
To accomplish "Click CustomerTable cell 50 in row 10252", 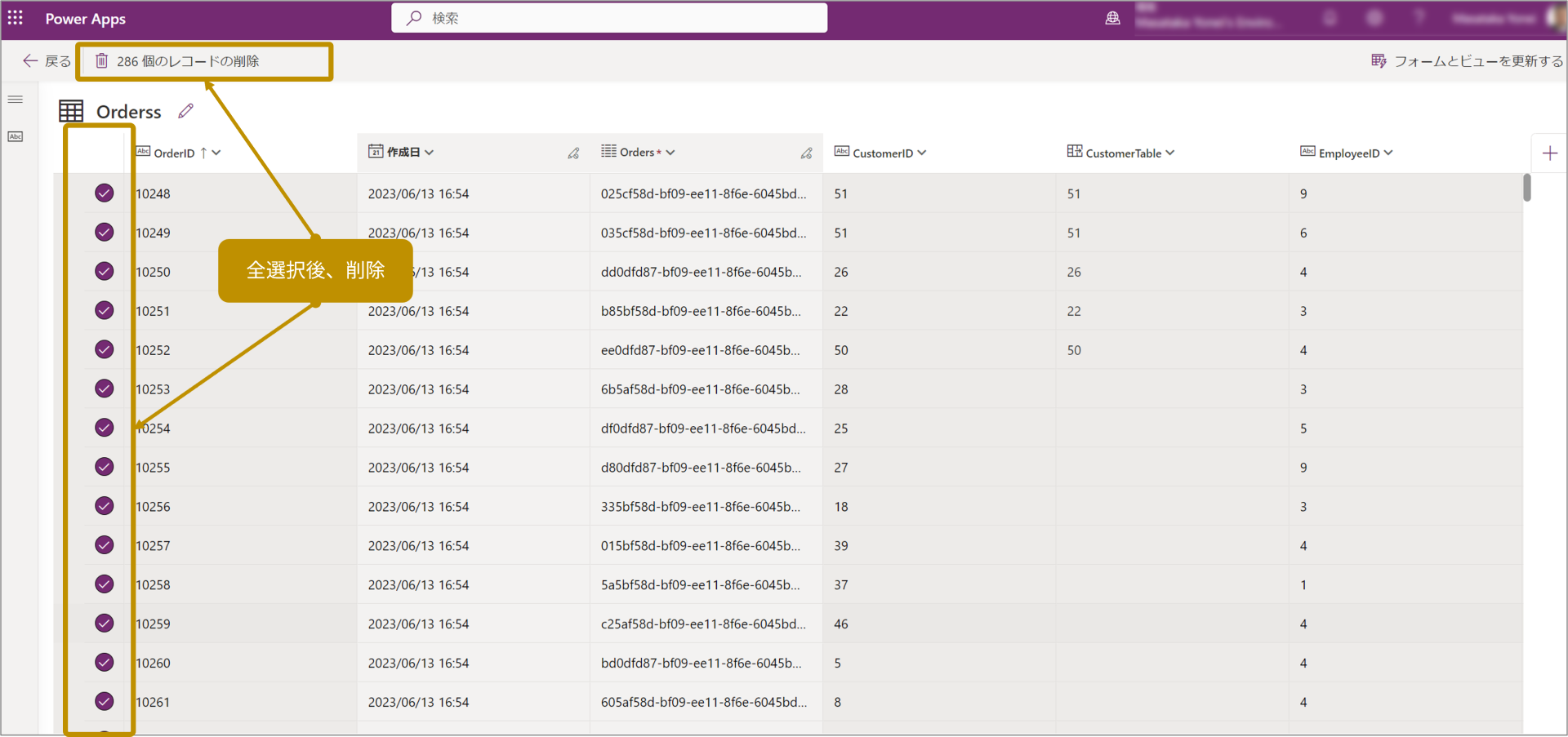I will (1074, 350).
